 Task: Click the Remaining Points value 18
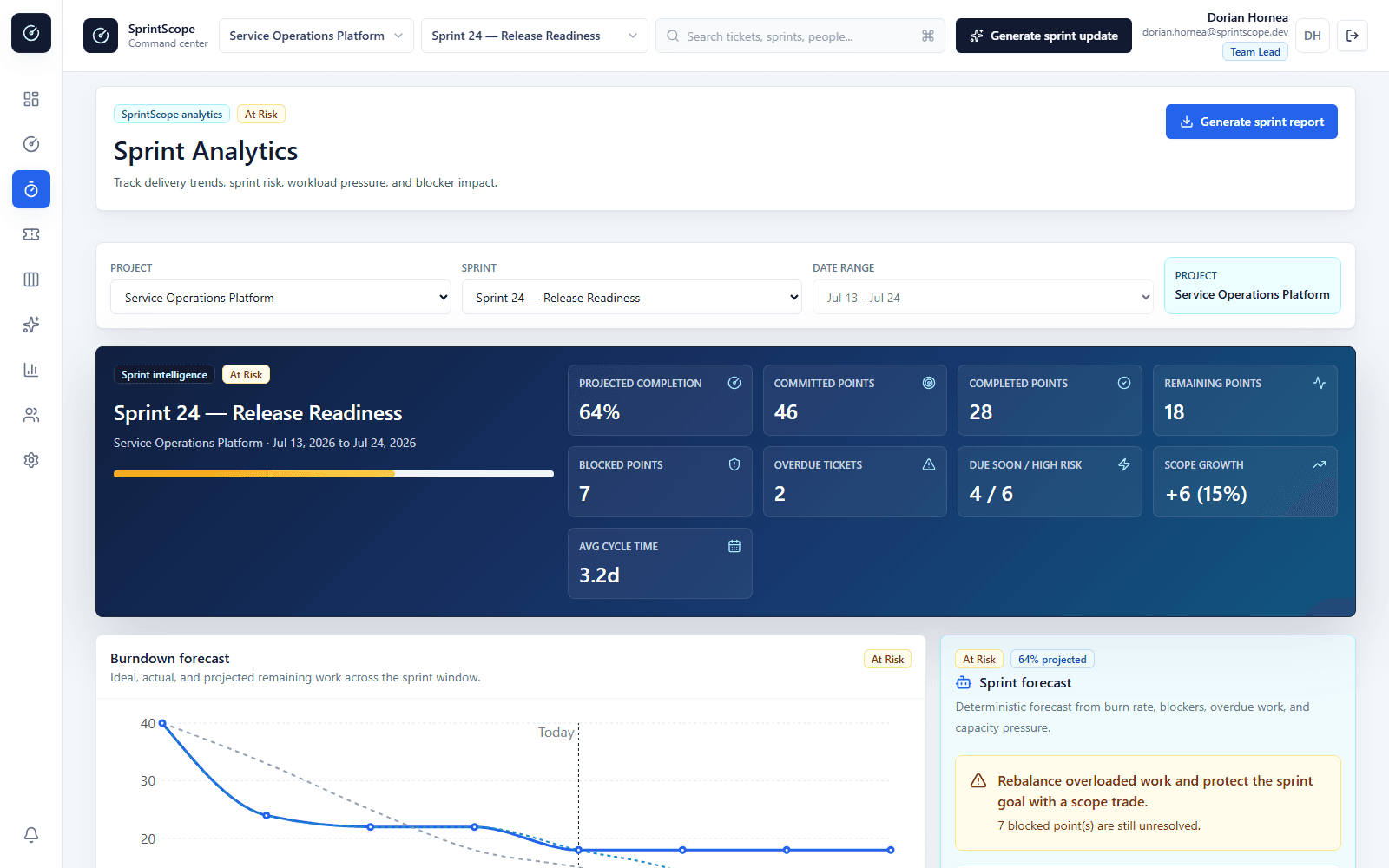coord(1175,412)
